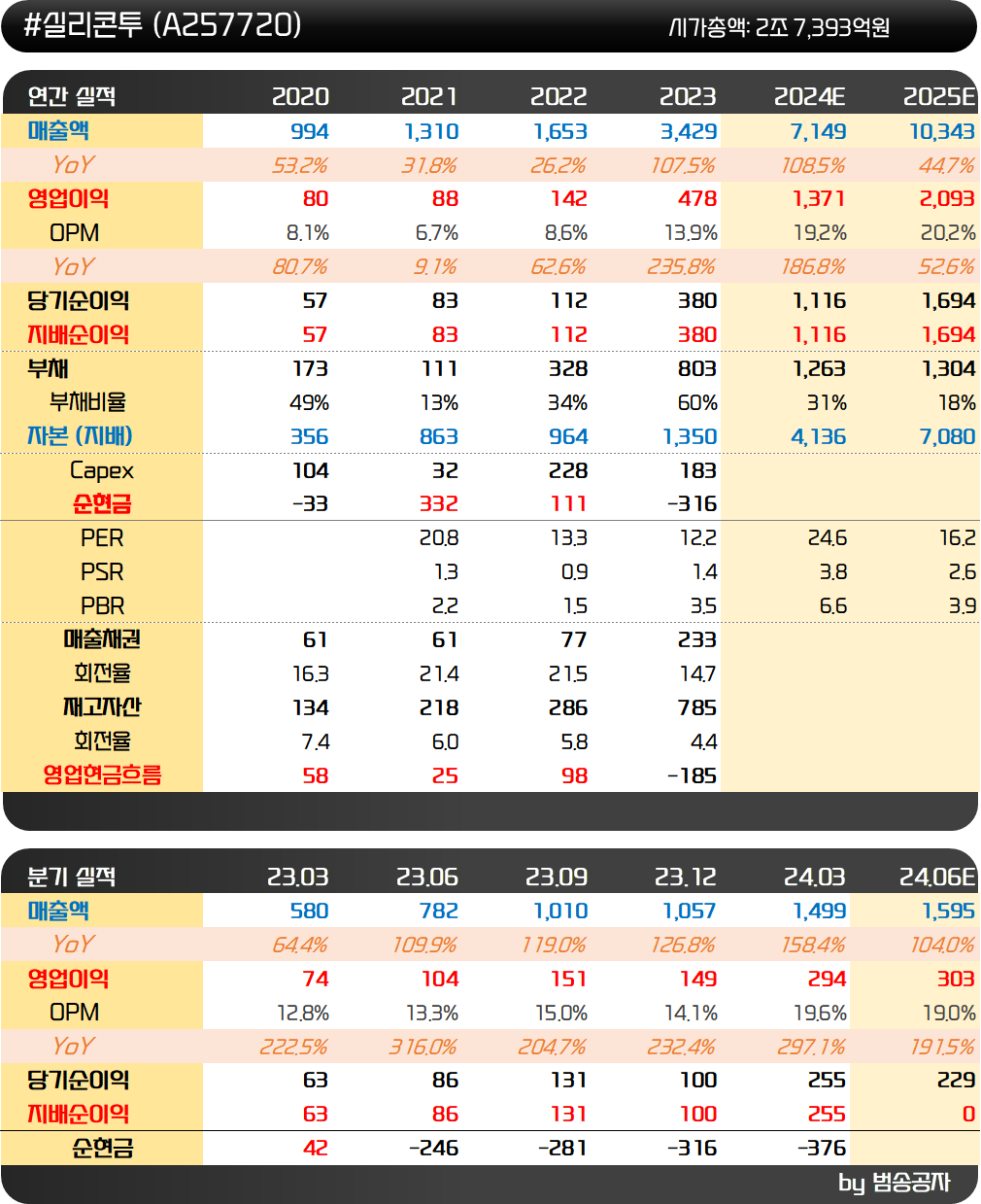
Task: Click quarterly revenue value 580
Action: point(310,911)
